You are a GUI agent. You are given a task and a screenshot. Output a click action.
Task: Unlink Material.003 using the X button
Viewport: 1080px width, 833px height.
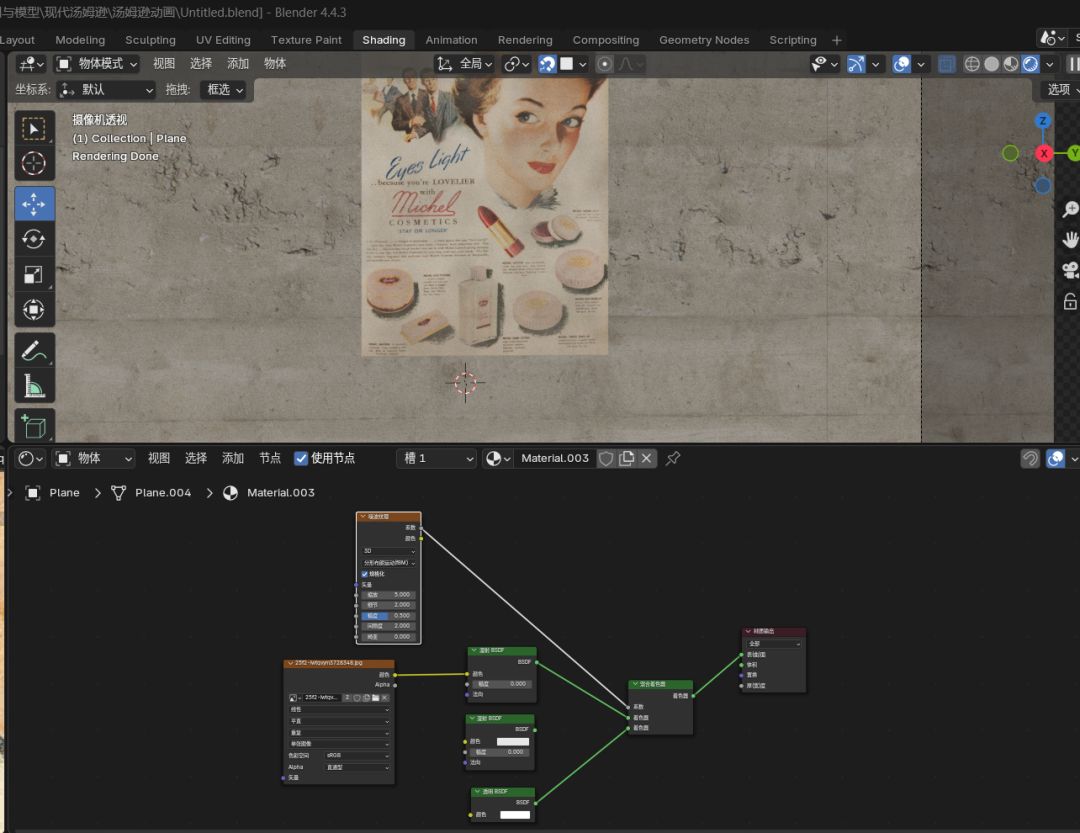647,458
